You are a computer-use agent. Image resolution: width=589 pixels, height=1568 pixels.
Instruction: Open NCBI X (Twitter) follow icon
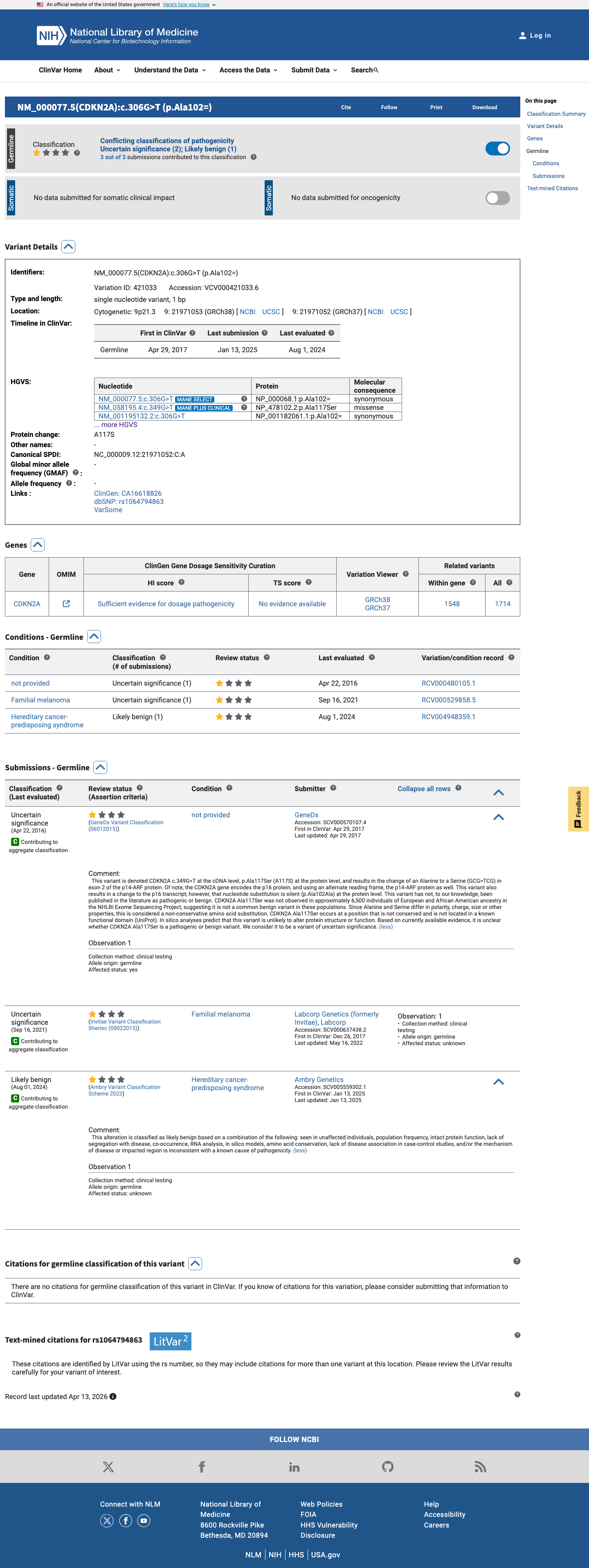coord(108,1467)
